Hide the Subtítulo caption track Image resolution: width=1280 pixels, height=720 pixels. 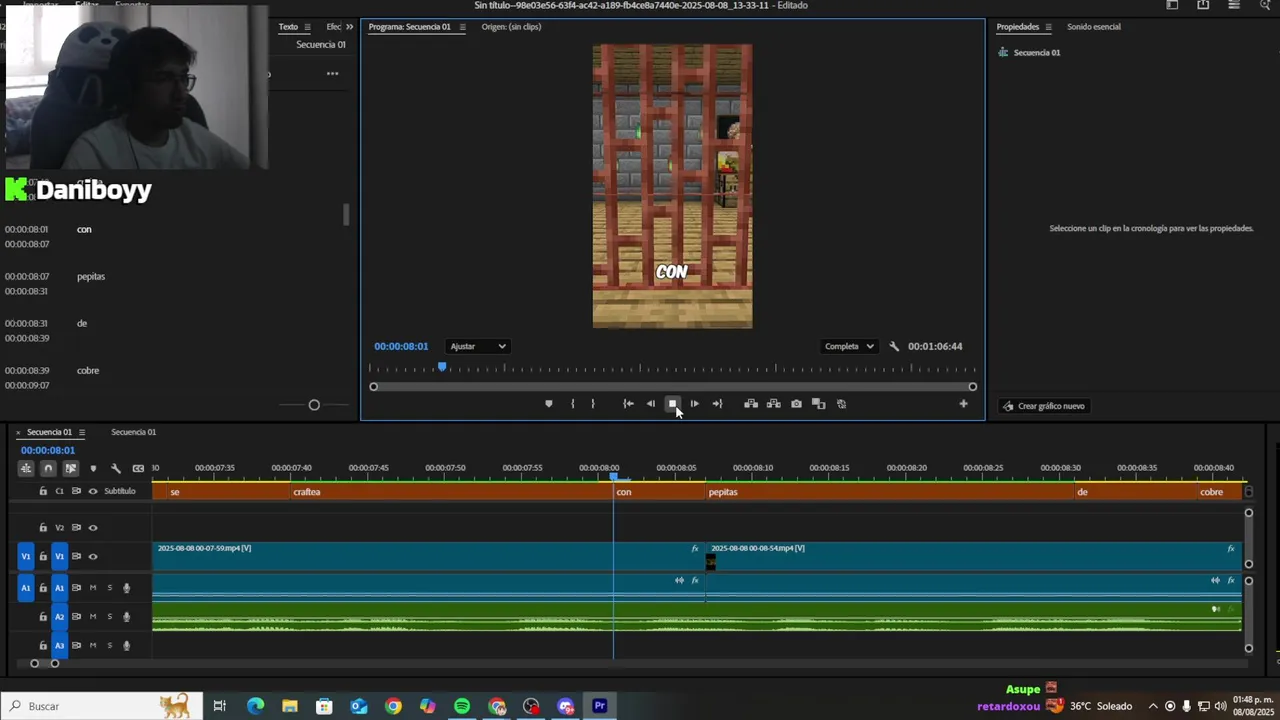point(93,491)
